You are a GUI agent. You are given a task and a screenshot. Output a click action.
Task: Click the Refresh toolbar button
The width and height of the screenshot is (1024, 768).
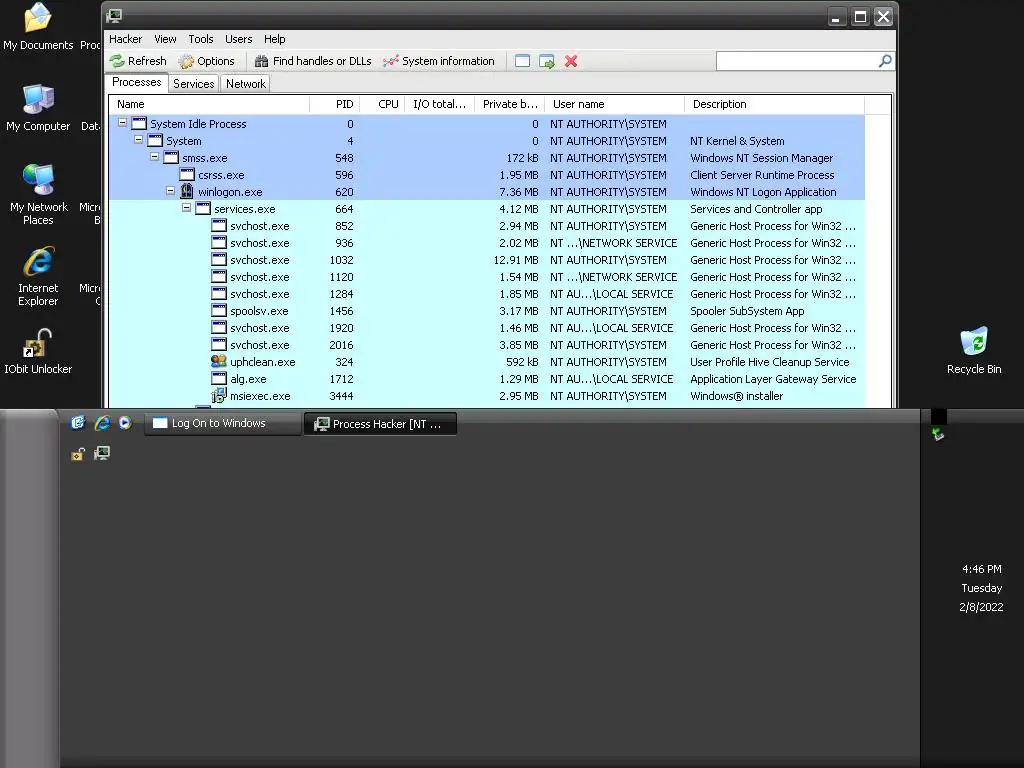(x=138, y=61)
